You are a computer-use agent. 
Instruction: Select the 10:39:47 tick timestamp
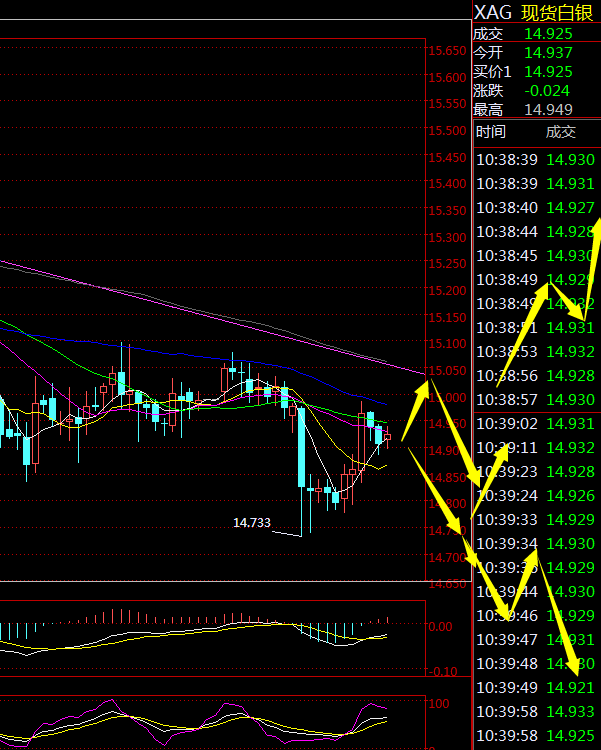pyautogui.click(x=507, y=640)
